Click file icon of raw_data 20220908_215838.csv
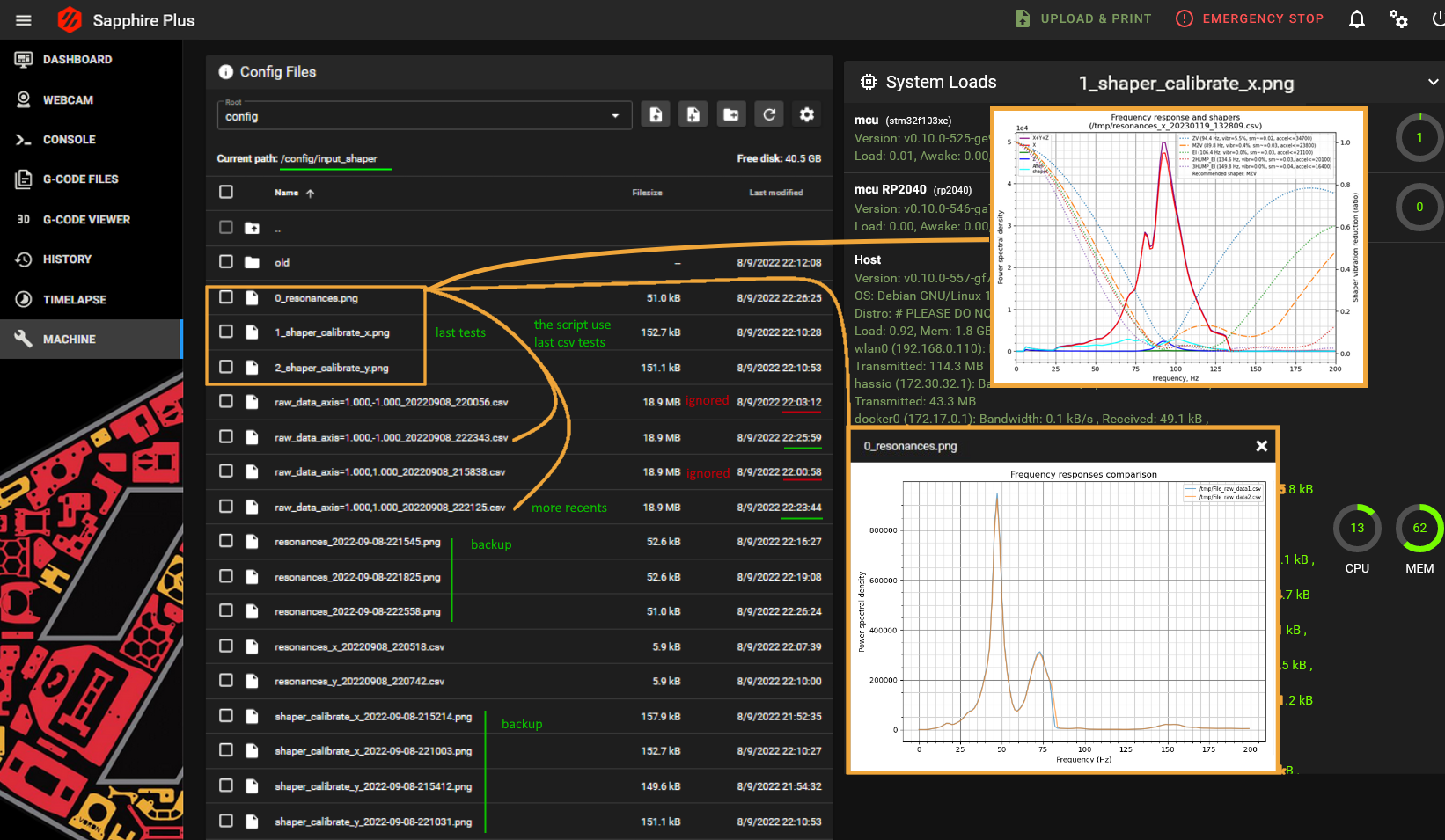 [x=252, y=471]
